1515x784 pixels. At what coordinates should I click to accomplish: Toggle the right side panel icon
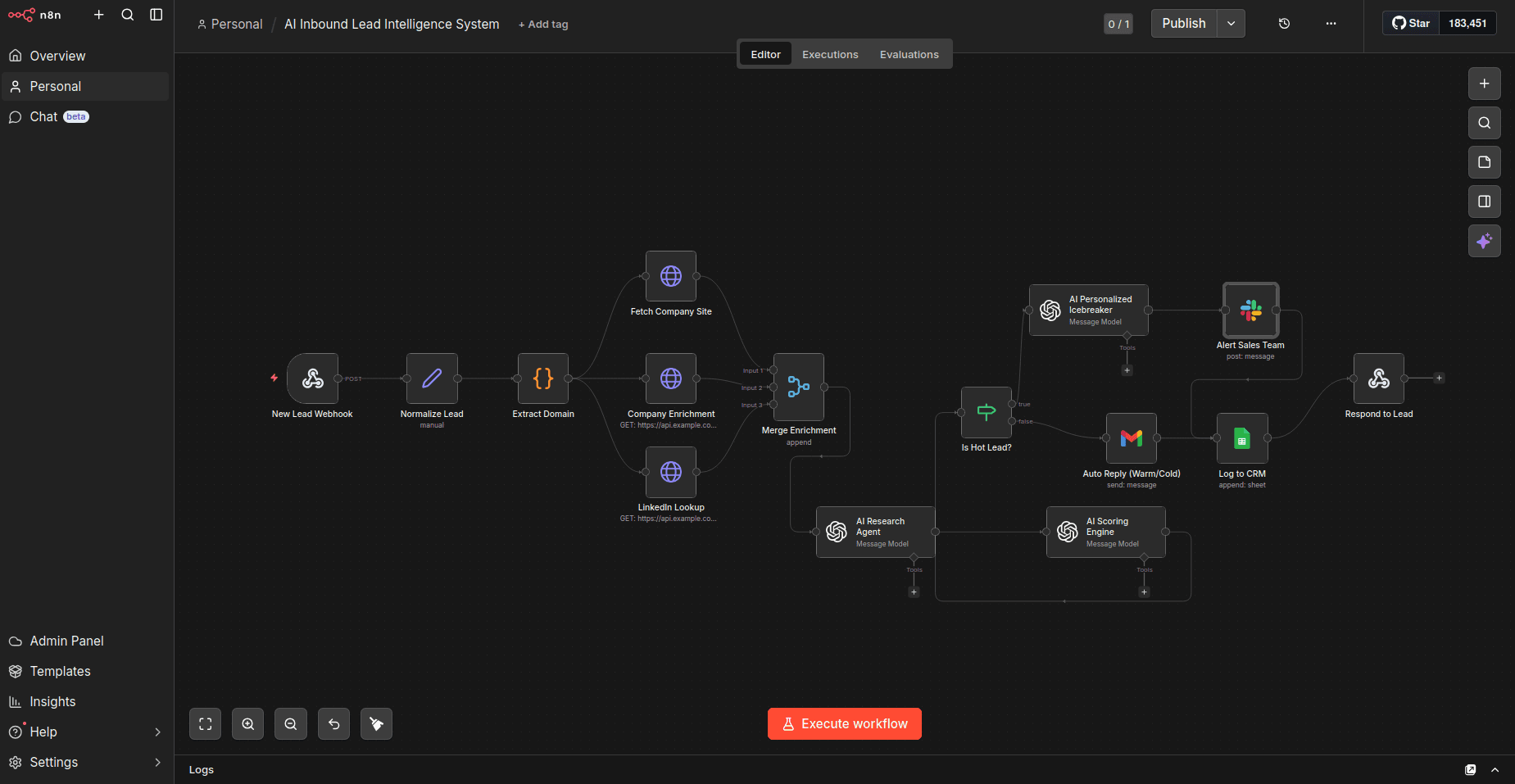point(1484,201)
